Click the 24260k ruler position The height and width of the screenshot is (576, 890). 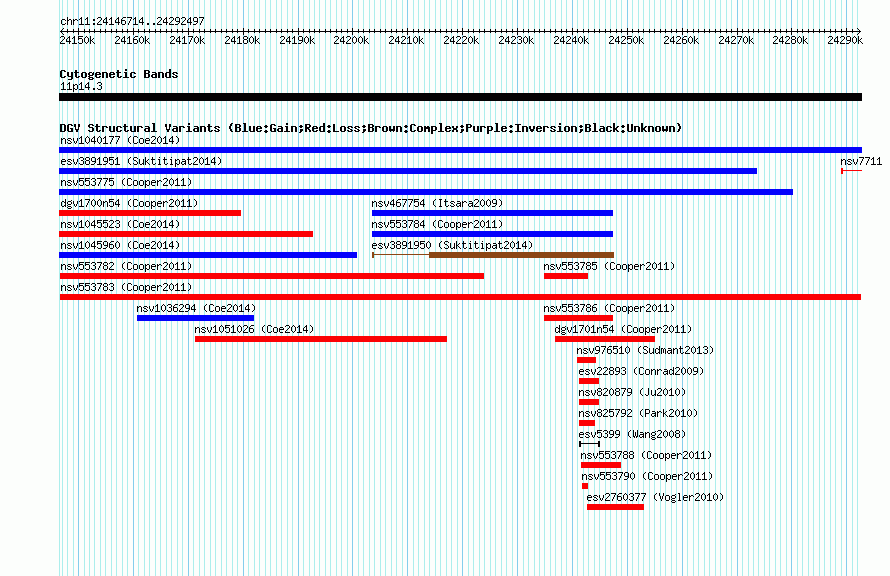pyautogui.click(x=681, y=40)
